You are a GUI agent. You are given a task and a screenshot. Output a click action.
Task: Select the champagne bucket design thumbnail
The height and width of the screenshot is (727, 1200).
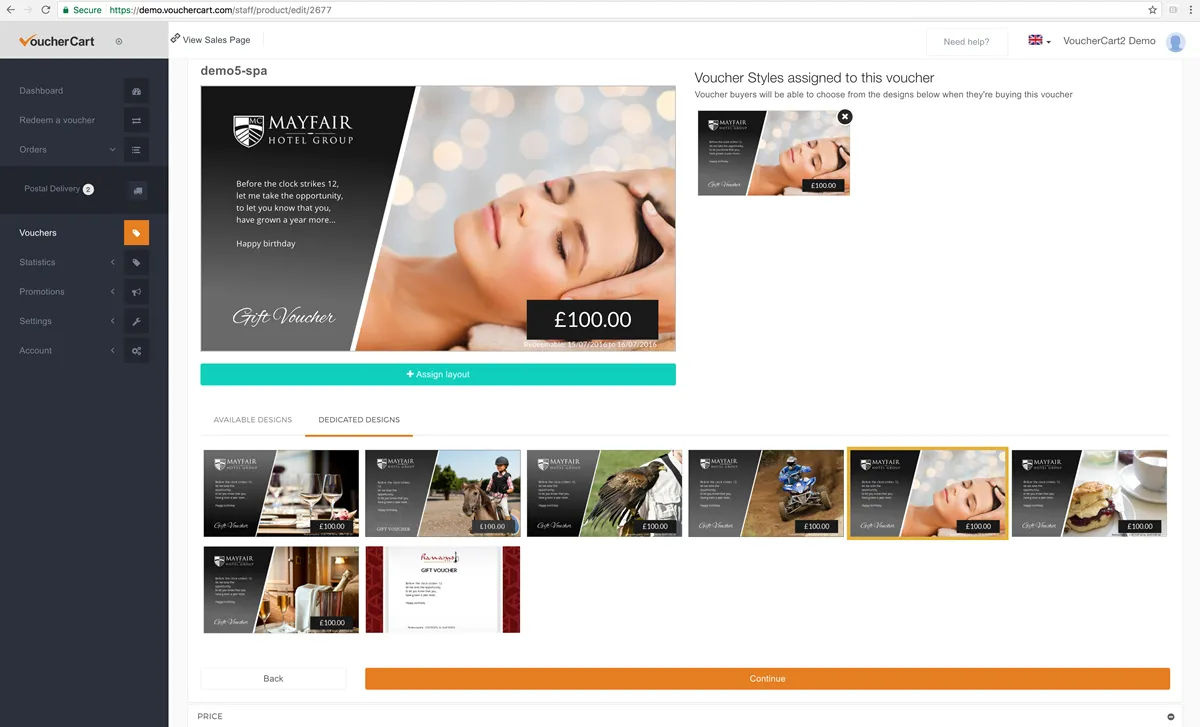281,590
